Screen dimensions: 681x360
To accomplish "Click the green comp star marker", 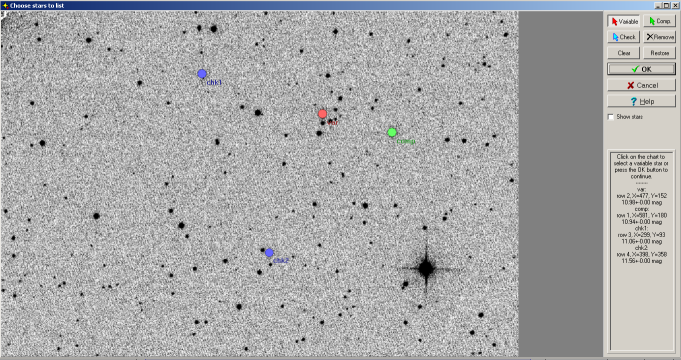I will (392, 132).
